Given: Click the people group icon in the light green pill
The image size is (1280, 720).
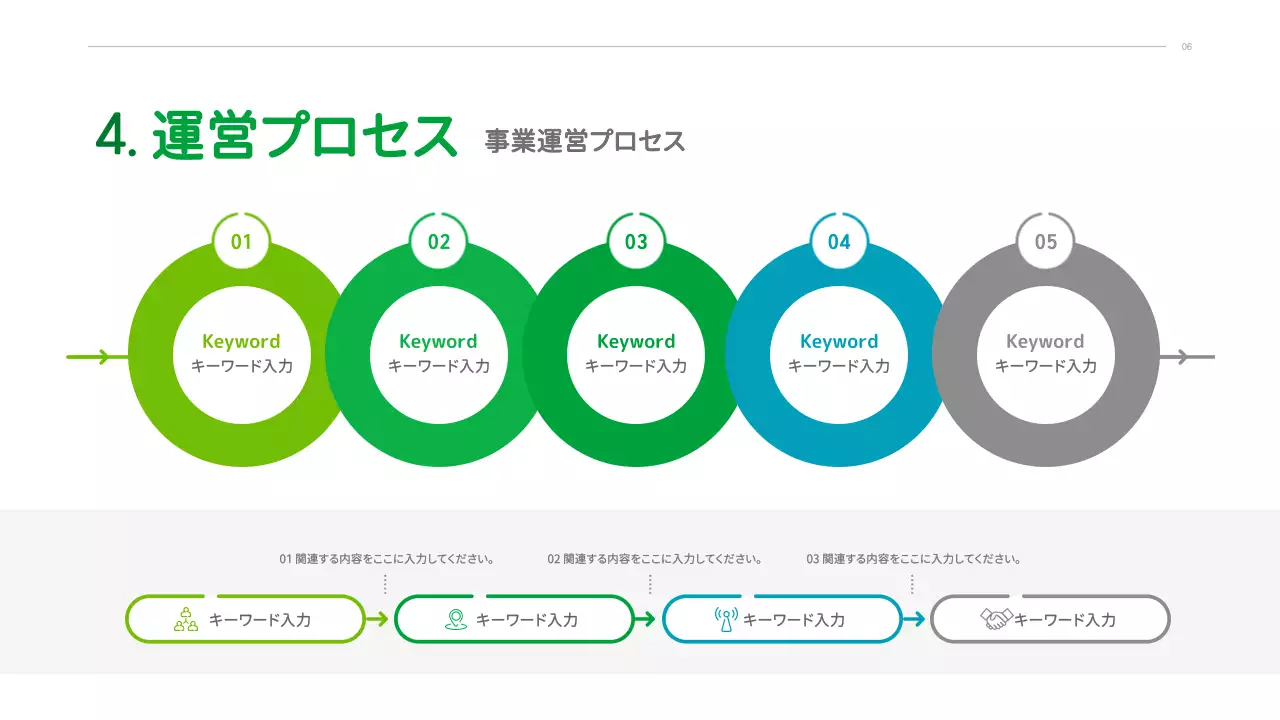Looking at the screenshot, I should tap(186, 619).
